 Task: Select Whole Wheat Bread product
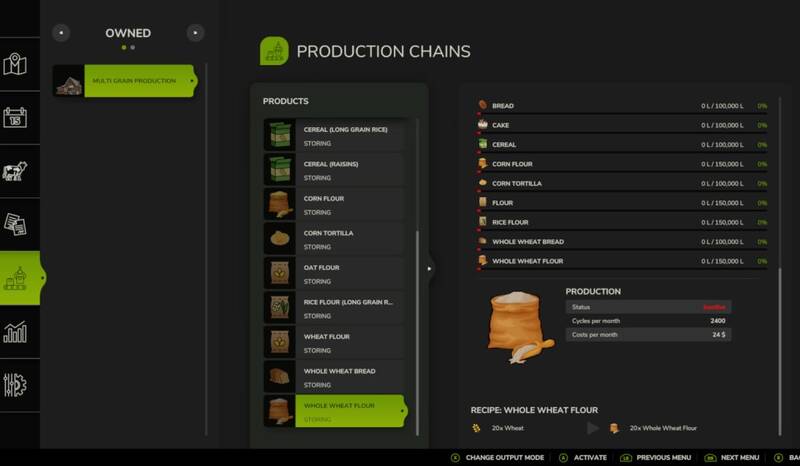pos(336,377)
